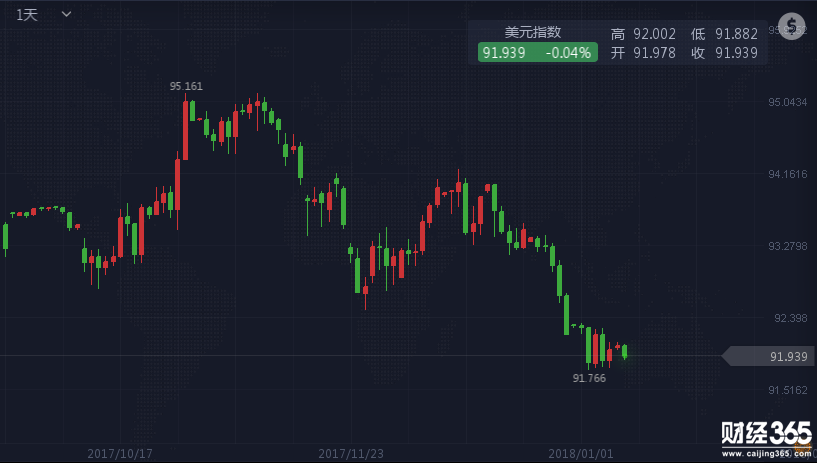Click the 2017/10/17 date label
This screenshot has height=463, width=817.
pos(120,454)
